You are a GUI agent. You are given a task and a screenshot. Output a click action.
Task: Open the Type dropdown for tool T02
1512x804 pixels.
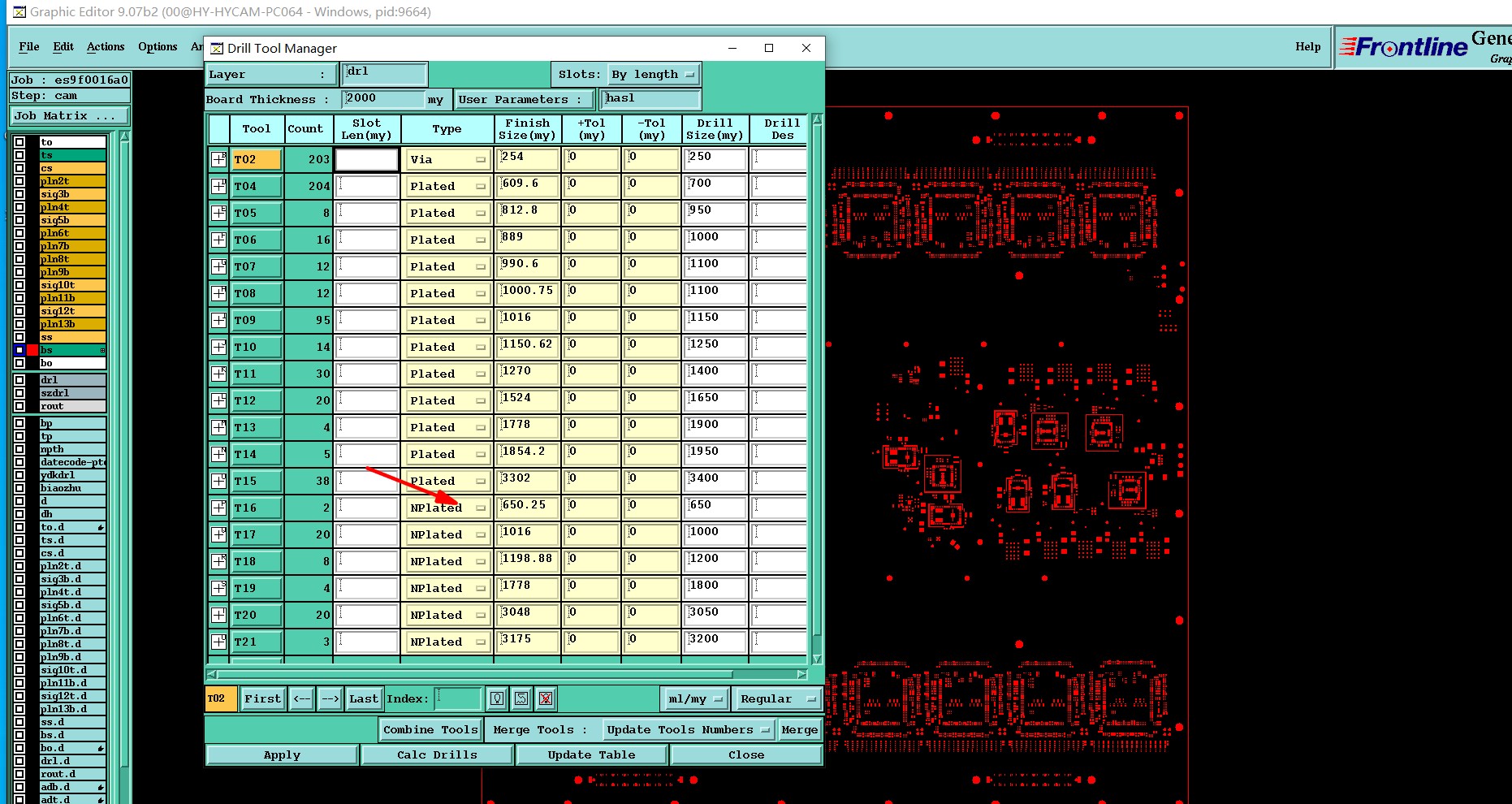(x=447, y=160)
